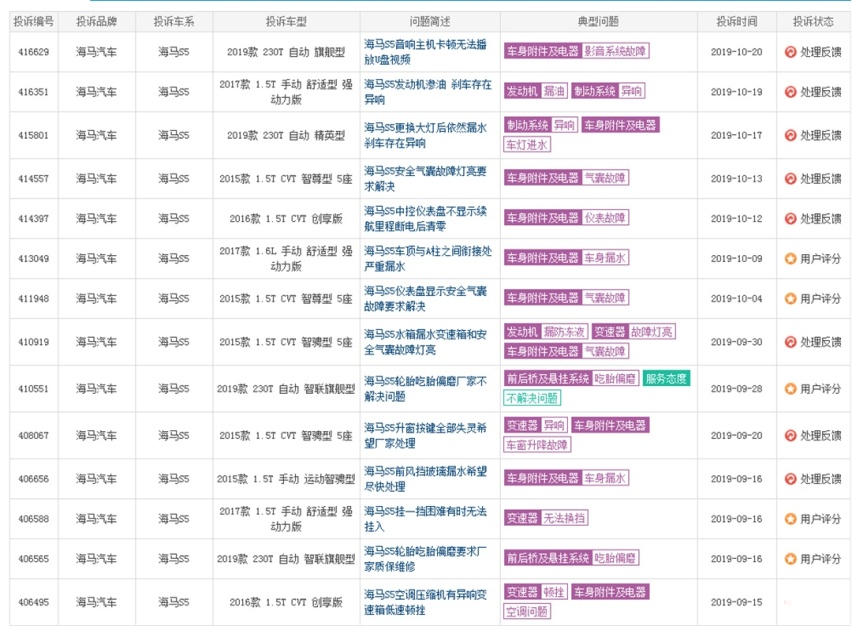The width and height of the screenshot is (852, 626).
Task: Click the 顿挂 tag in row 406495
Action: click(x=554, y=592)
